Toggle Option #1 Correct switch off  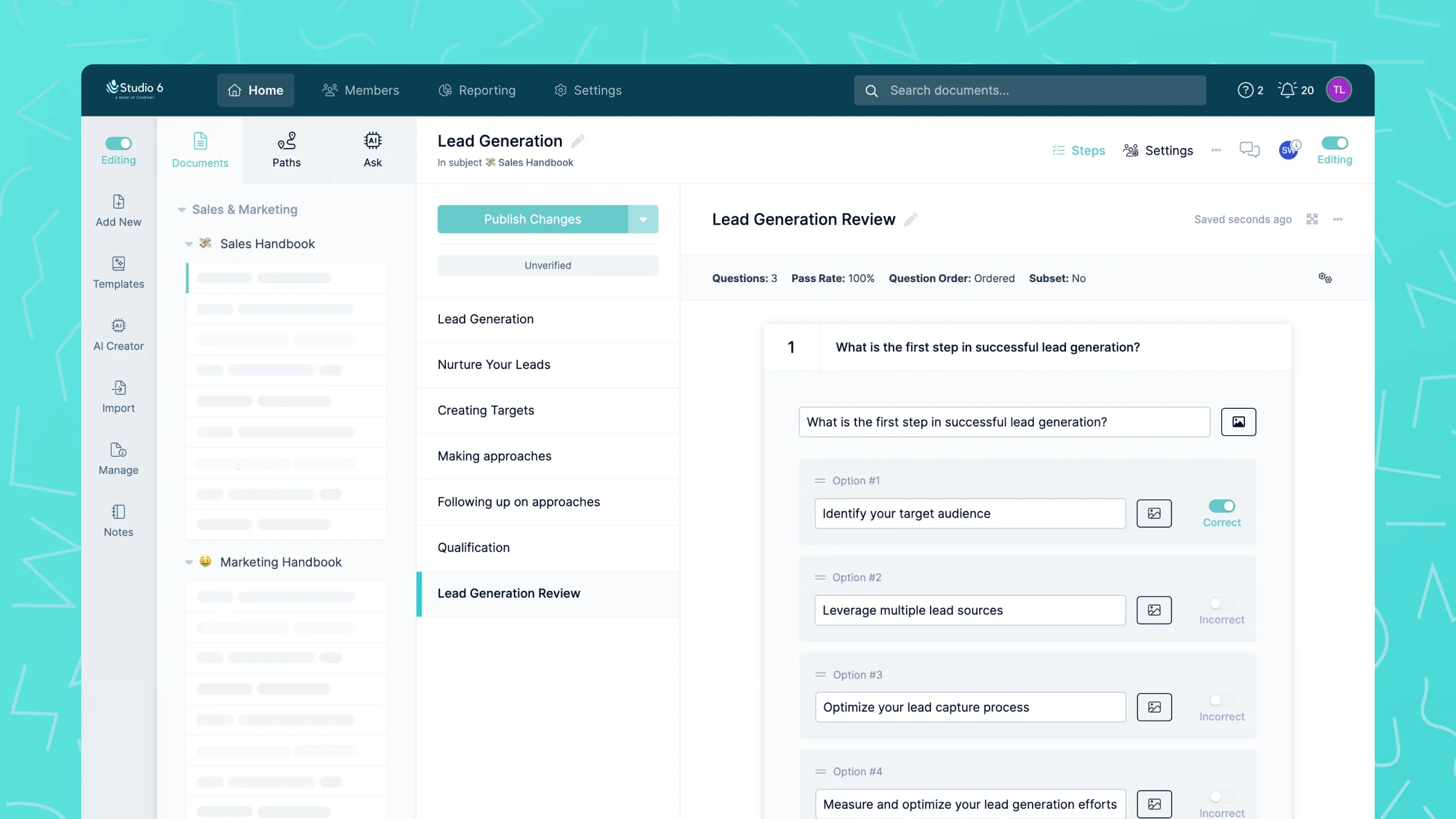pyautogui.click(x=1221, y=506)
